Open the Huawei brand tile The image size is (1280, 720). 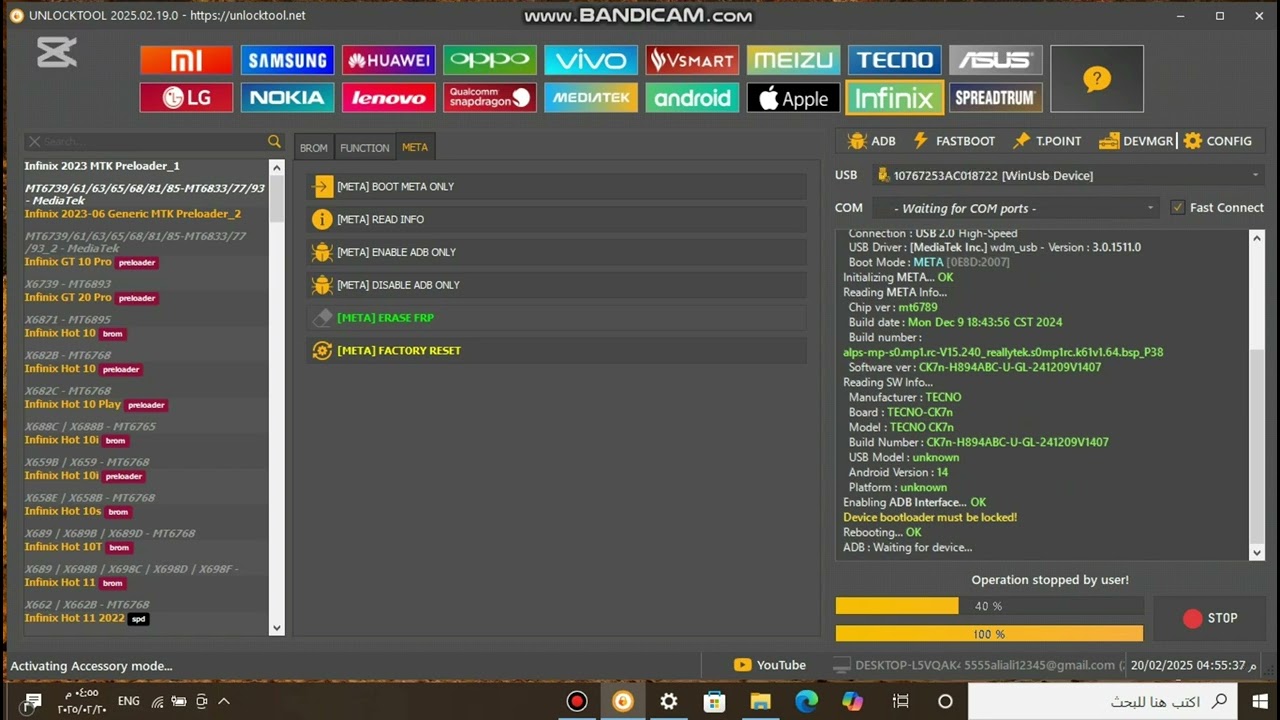(x=388, y=60)
